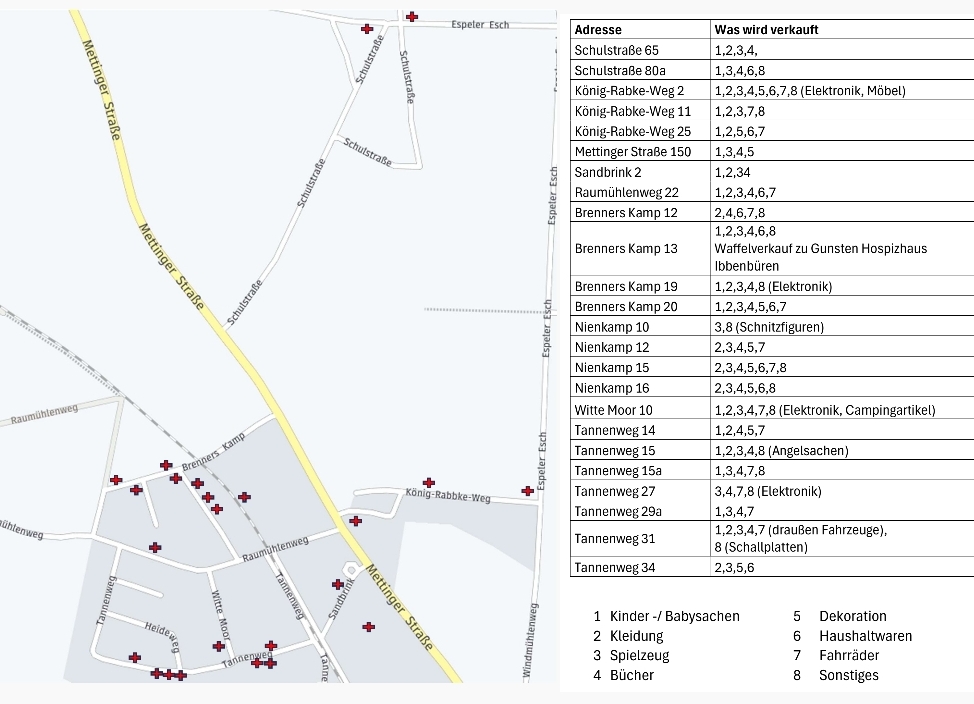Viewport: 974px width, 704px height.
Task: Click the 'Nienkamp 15' address cell
Action: (640, 368)
